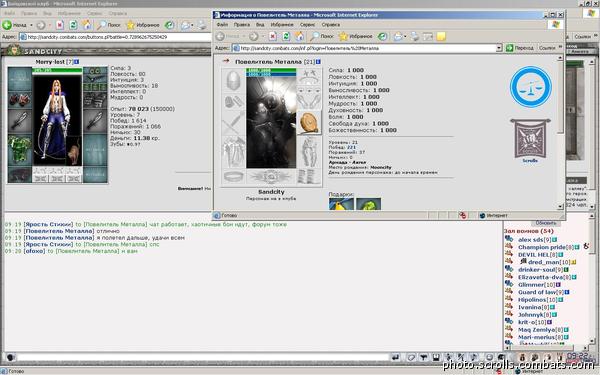
Task: Open Вид menu in front info window
Action: click(x=260, y=25)
